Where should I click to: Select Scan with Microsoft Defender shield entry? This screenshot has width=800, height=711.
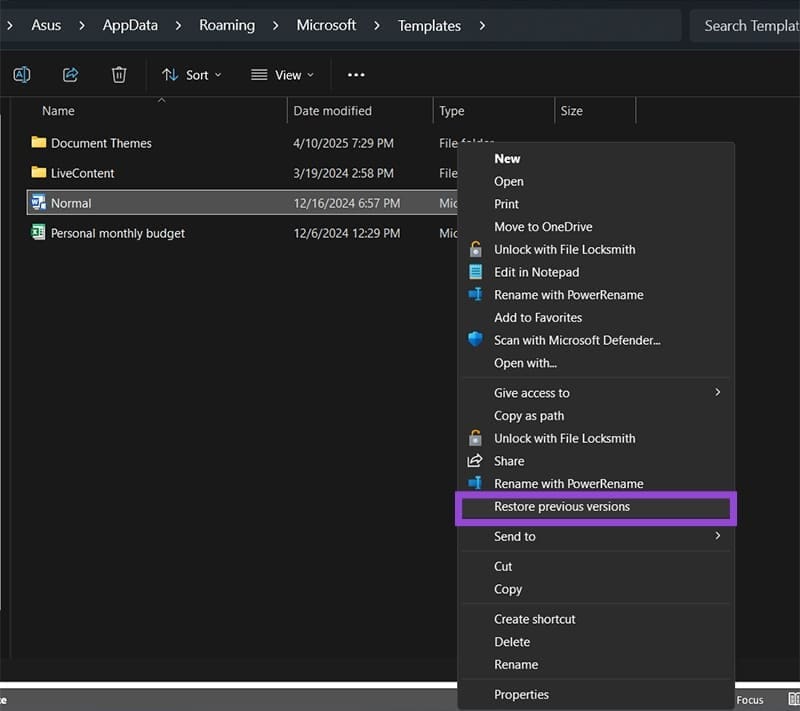577,340
